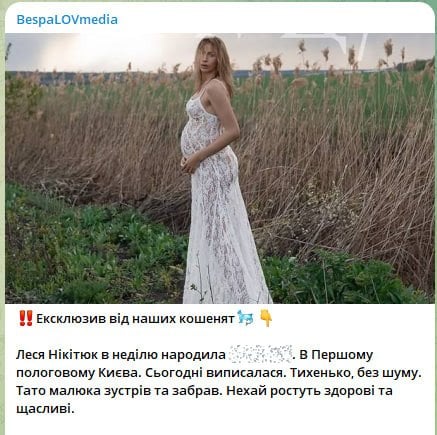Click the phrase Тихенько, без шуму
This screenshot has height=435, width=437.
click(356, 373)
